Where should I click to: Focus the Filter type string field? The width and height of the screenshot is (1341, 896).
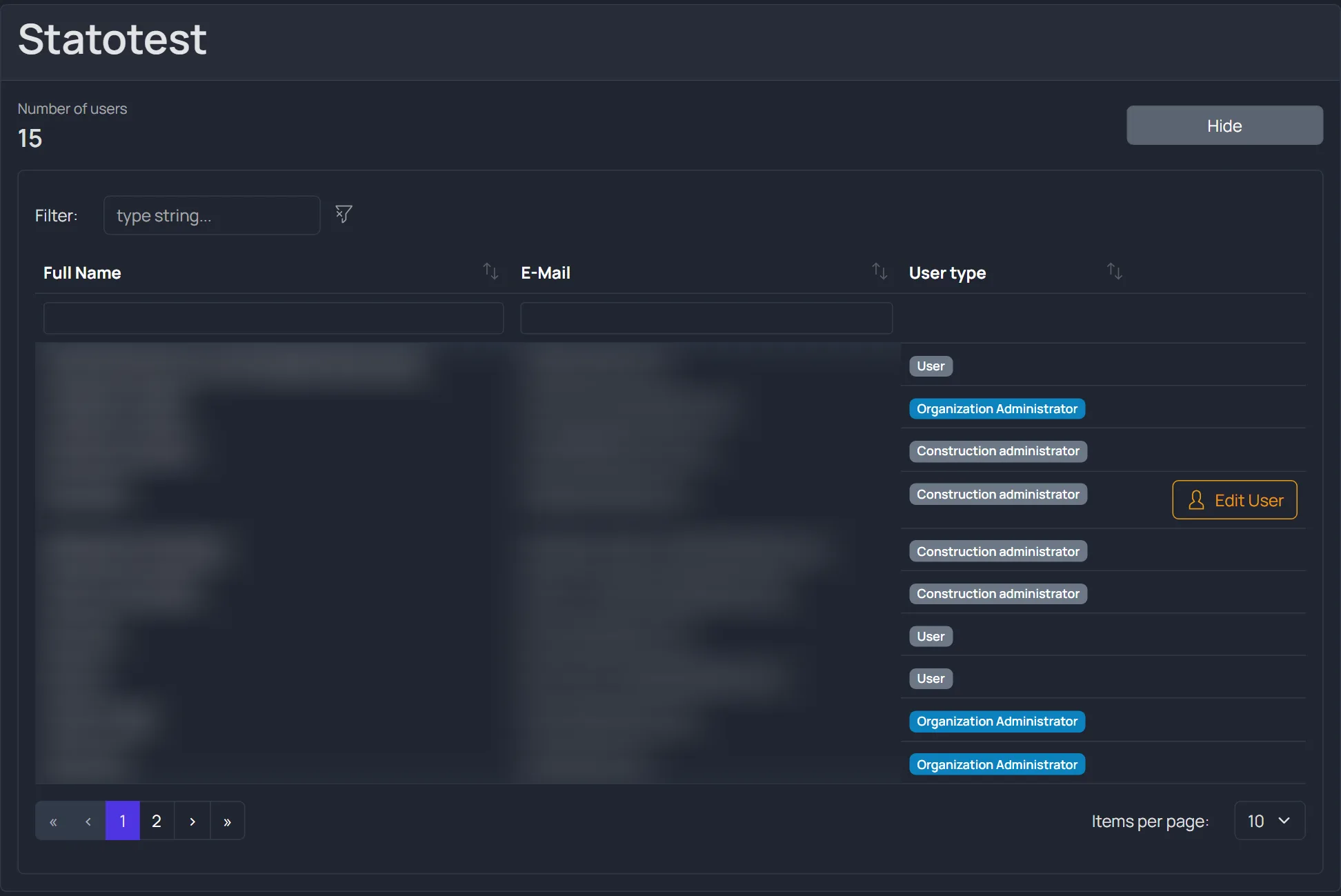click(x=212, y=215)
